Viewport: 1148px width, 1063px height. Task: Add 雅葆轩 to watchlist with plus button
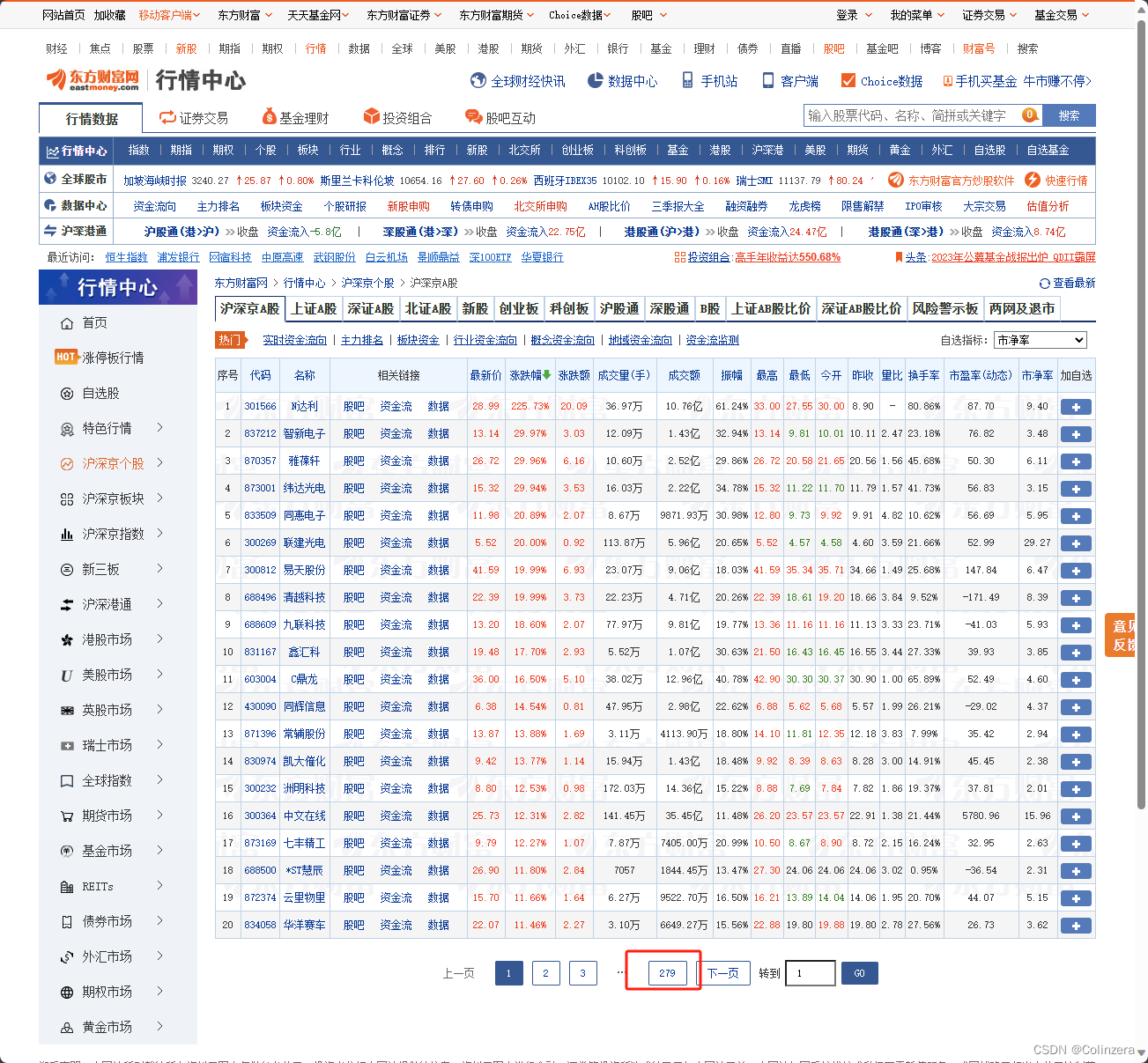coord(1076,461)
